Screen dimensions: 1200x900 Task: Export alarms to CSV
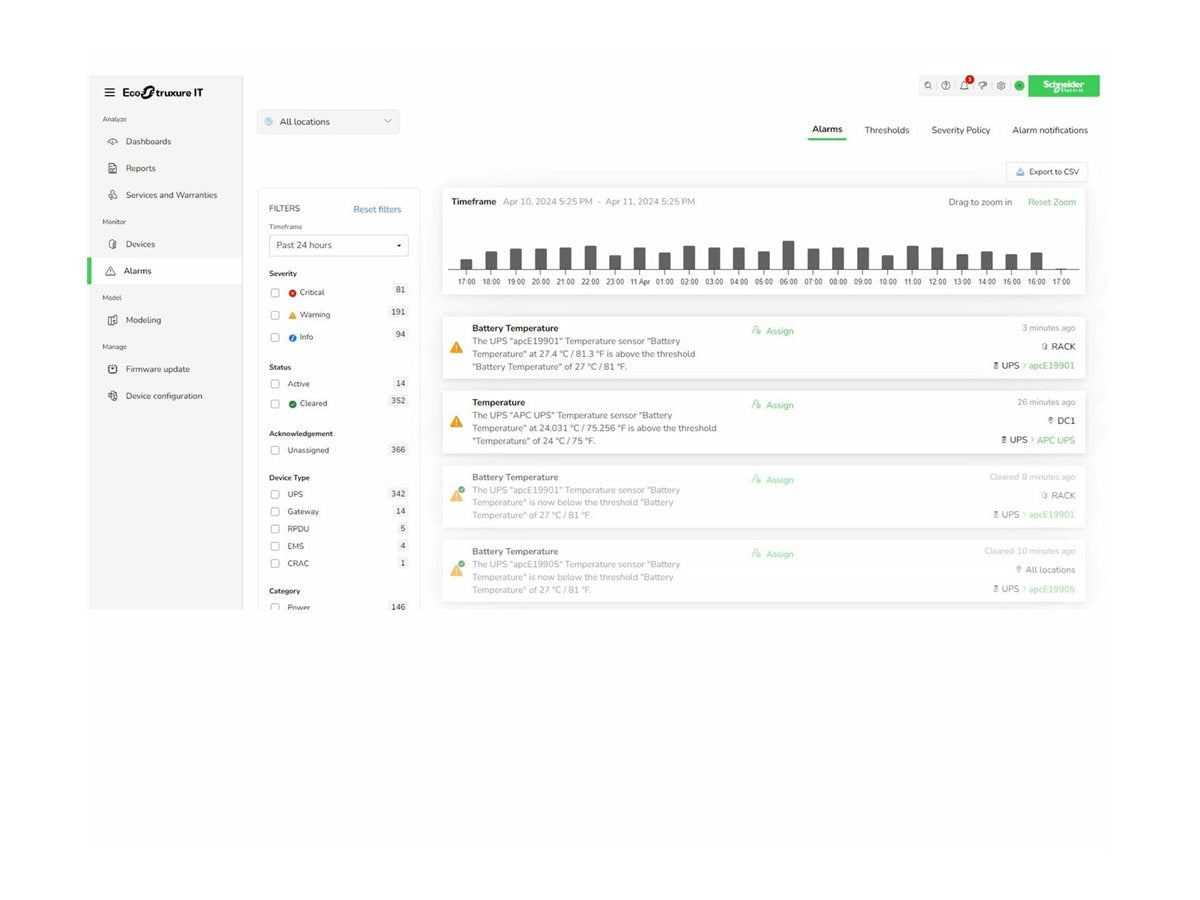tap(1046, 171)
